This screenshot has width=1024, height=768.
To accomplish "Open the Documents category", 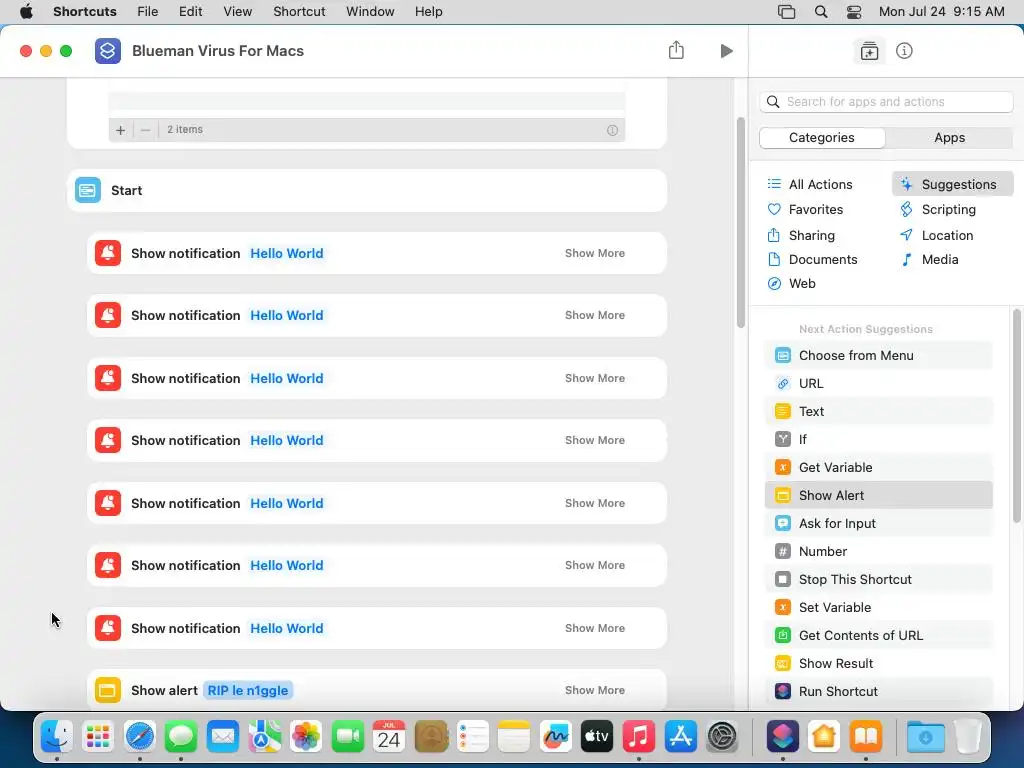I will [812, 259].
